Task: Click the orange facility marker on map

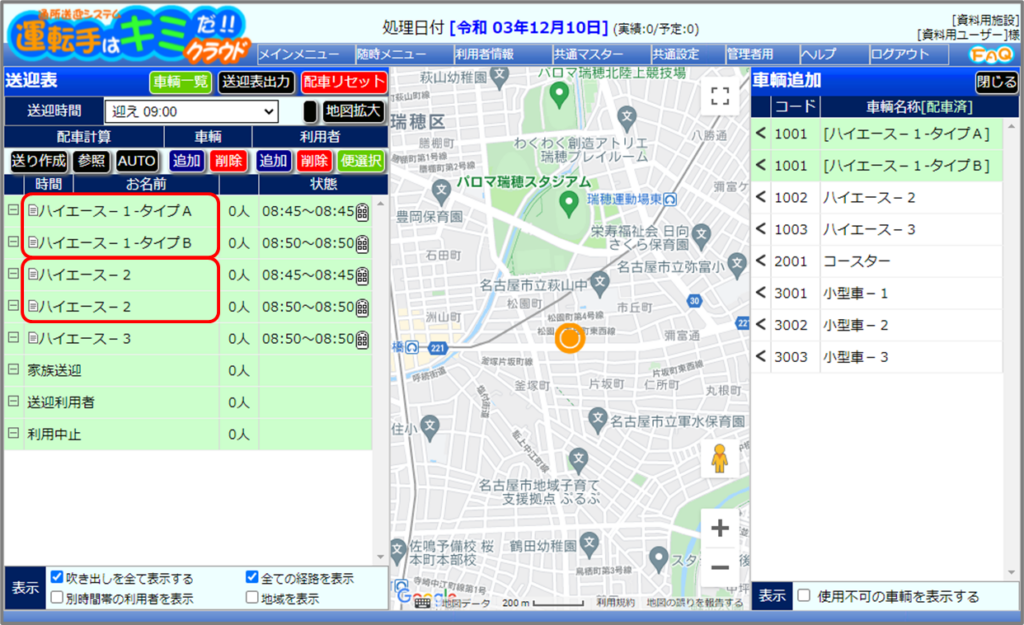Action: point(569,339)
